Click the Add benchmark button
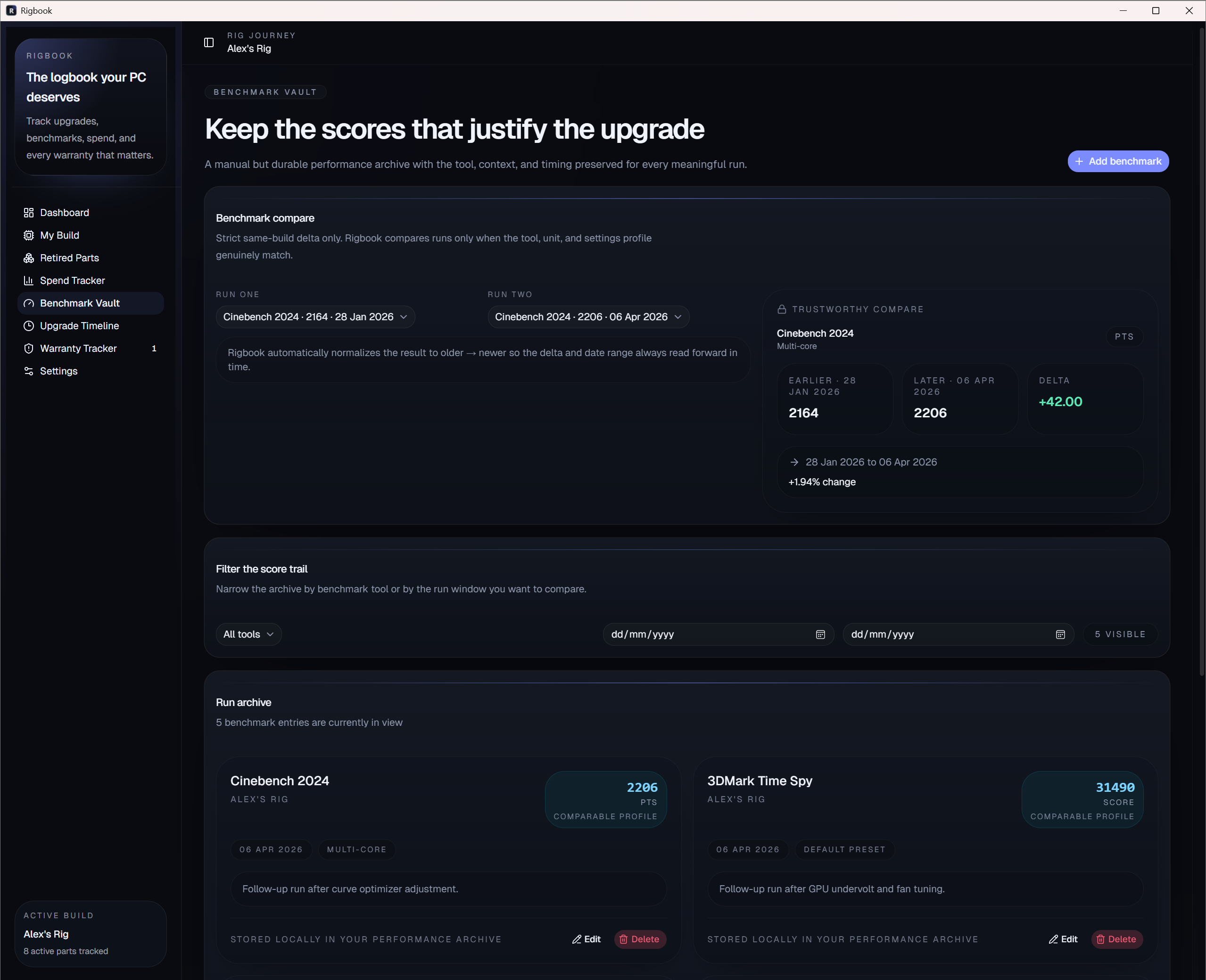Screen dimensions: 1206x980 tap(1117, 161)
